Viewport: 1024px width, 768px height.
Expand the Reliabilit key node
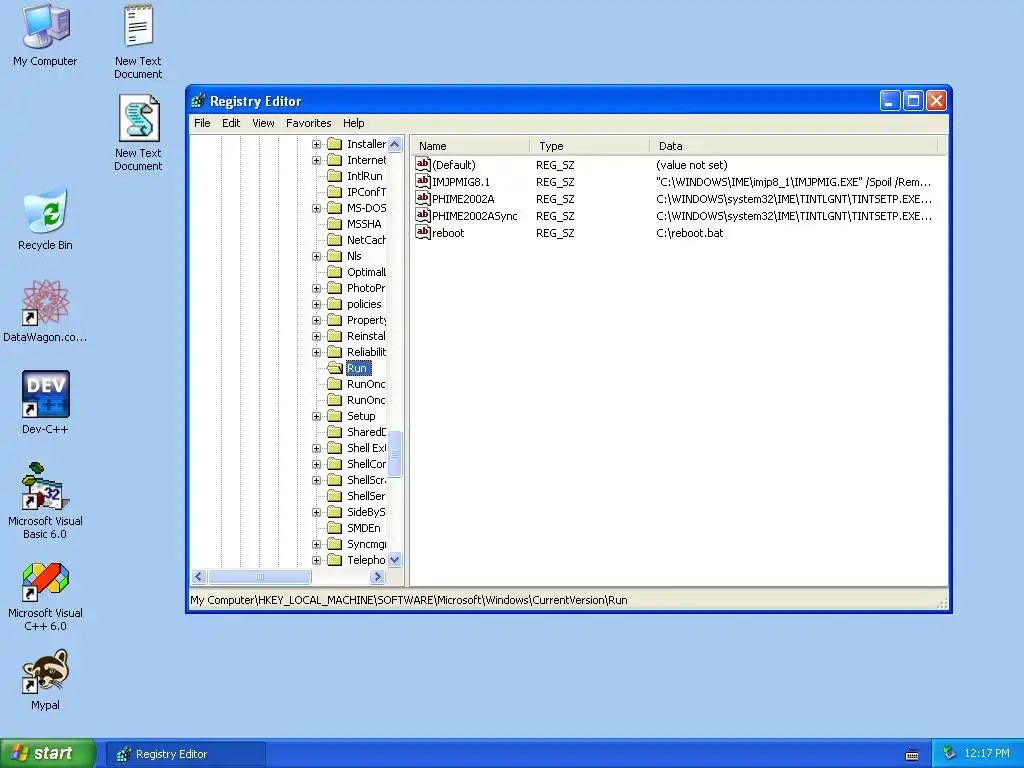point(316,352)
